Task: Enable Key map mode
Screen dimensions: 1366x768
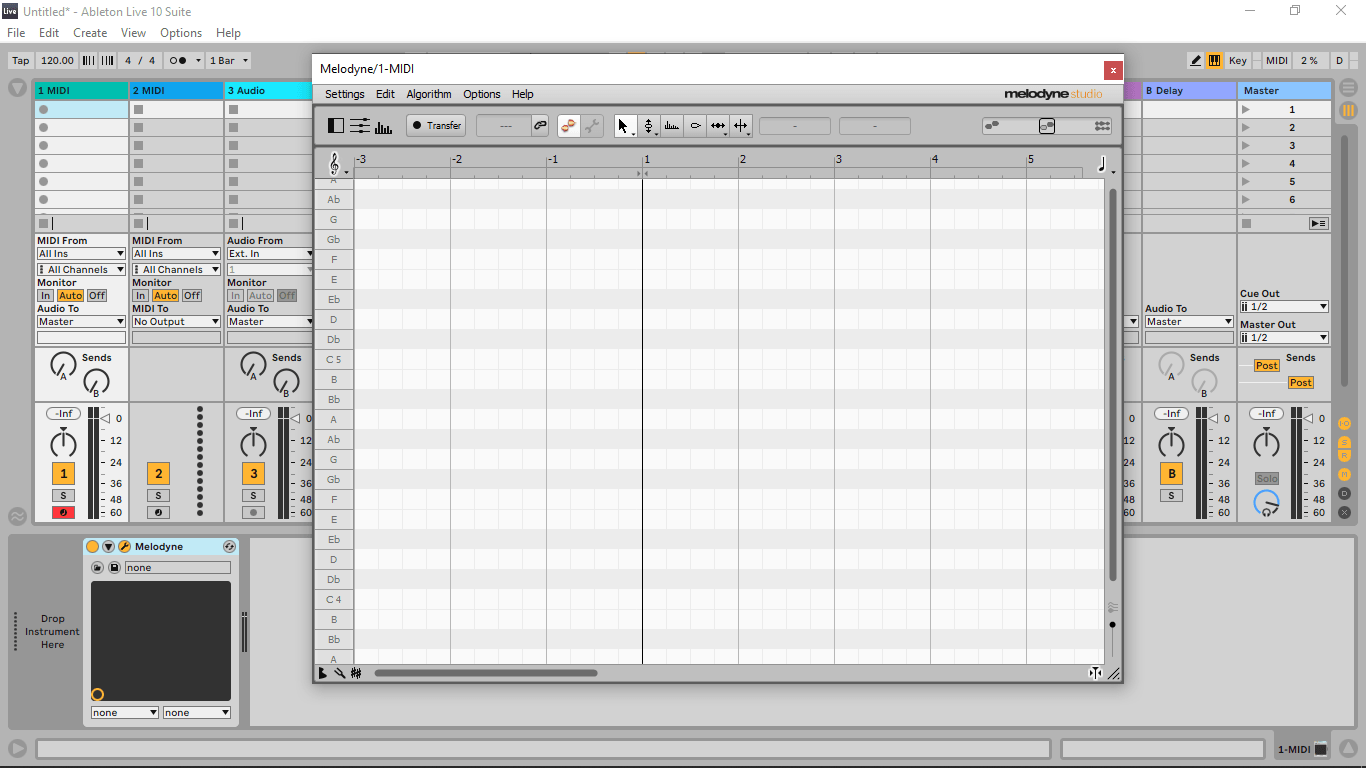Action: coord(1238,60)
